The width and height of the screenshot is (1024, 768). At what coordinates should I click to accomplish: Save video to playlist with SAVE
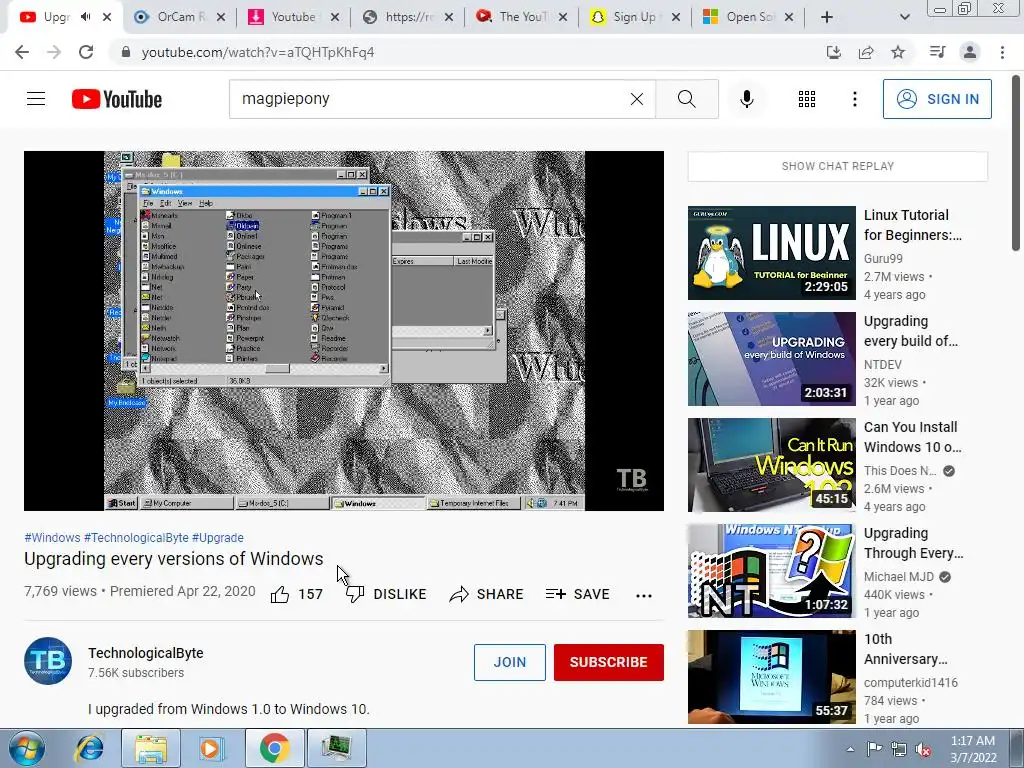[x=578, y=594]
